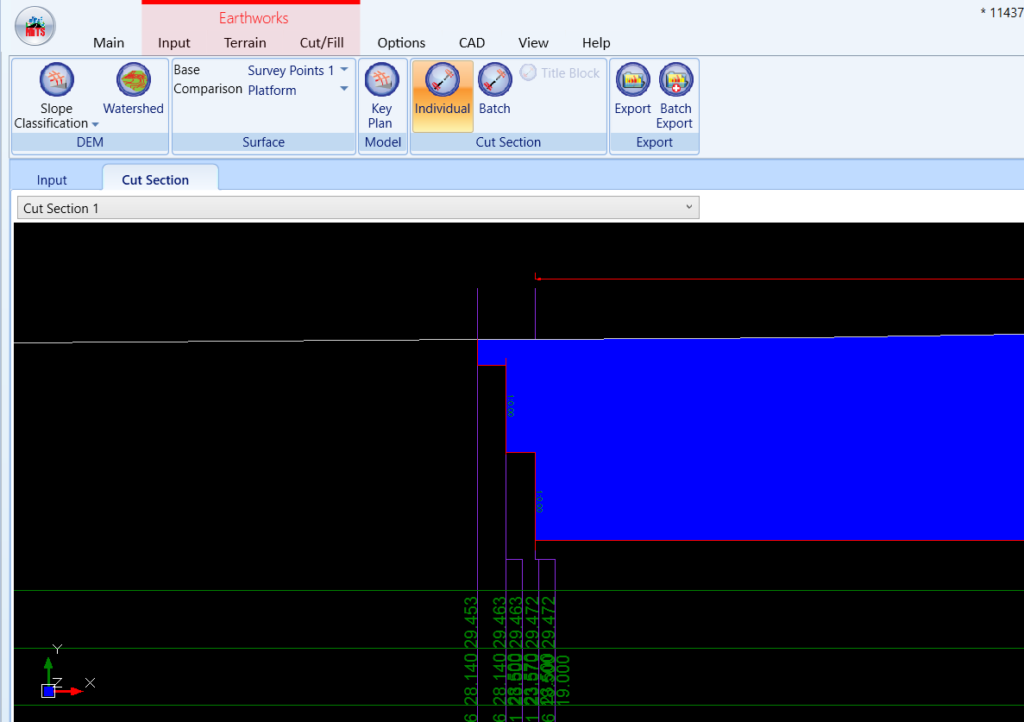The image size is (1024, 722).
Task: Open the Input ribbon tab
Action: [x=174, y=42]
